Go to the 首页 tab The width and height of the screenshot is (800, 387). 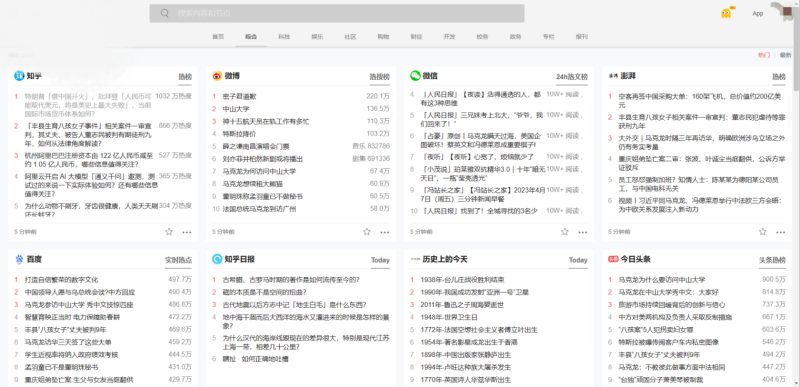tap(218, 37)
